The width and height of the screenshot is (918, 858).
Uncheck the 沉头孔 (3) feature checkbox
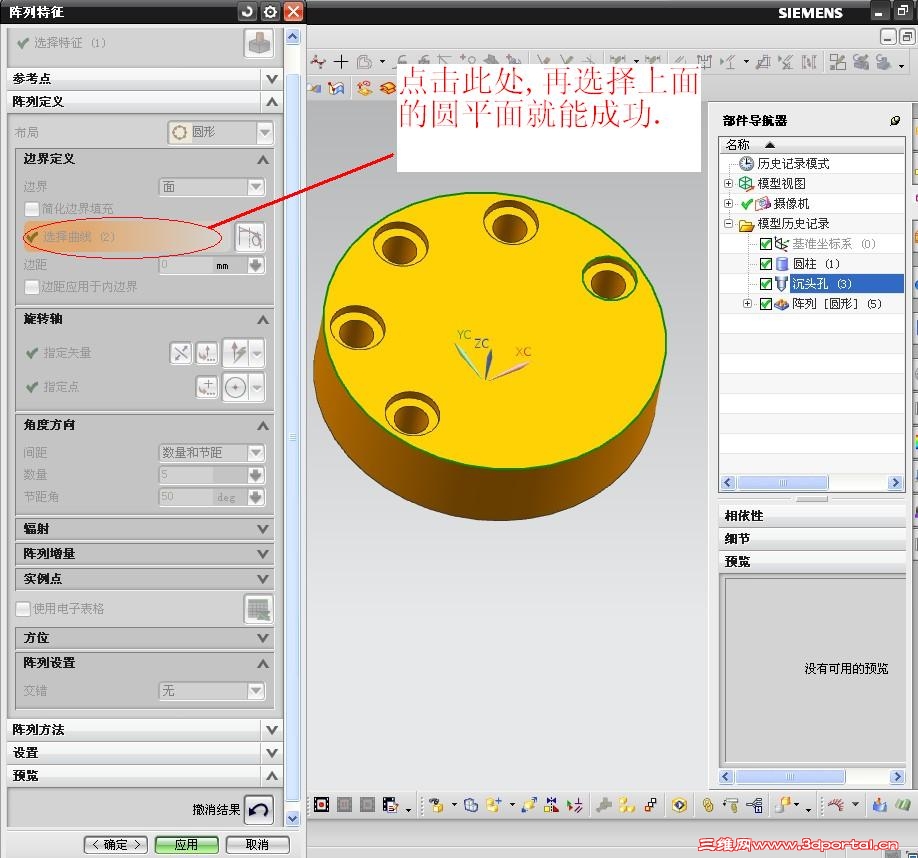tap(765, 284)
